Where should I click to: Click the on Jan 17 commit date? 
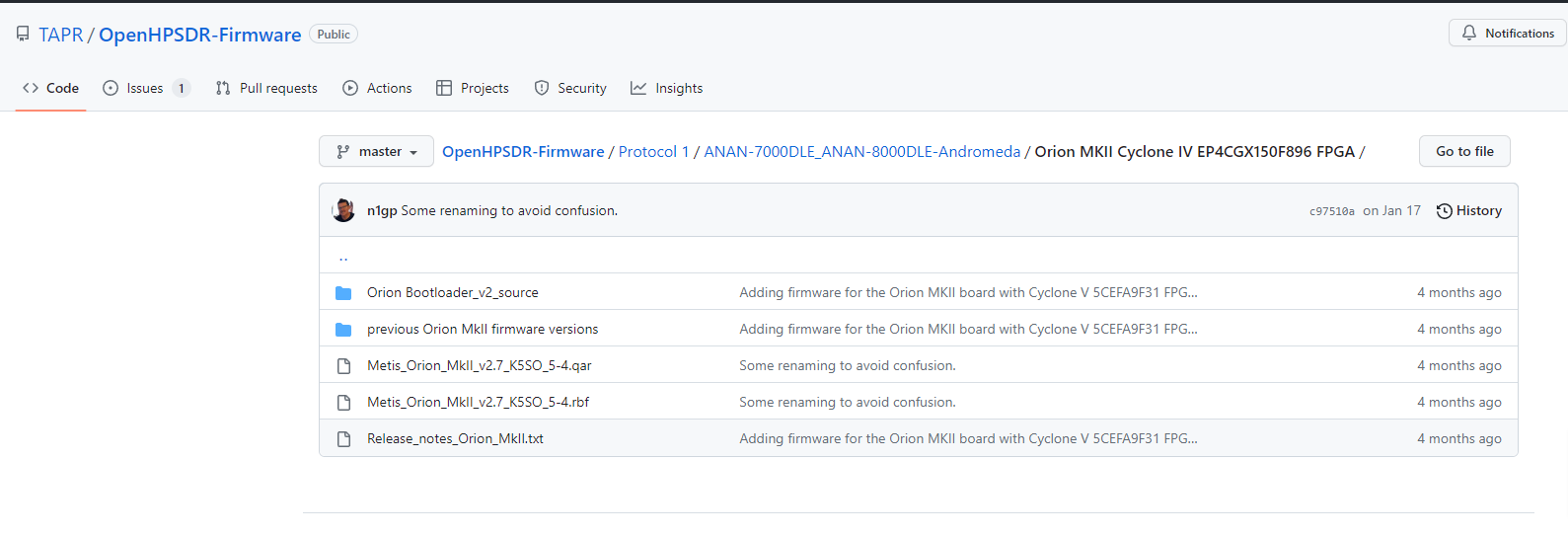tap(1391, 210)
